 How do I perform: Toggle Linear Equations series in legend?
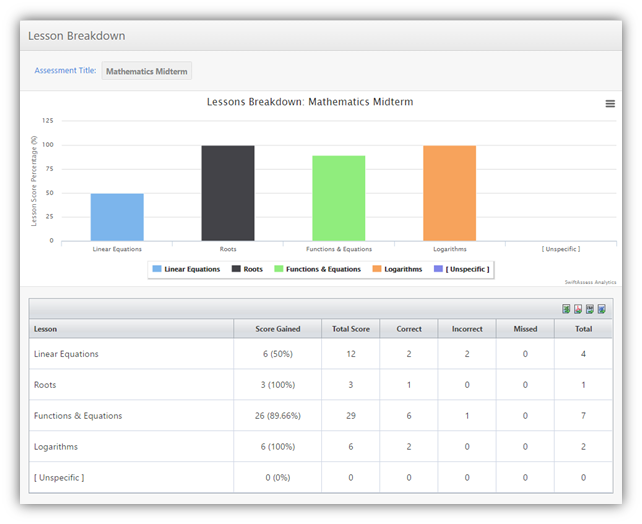(185, 269)
